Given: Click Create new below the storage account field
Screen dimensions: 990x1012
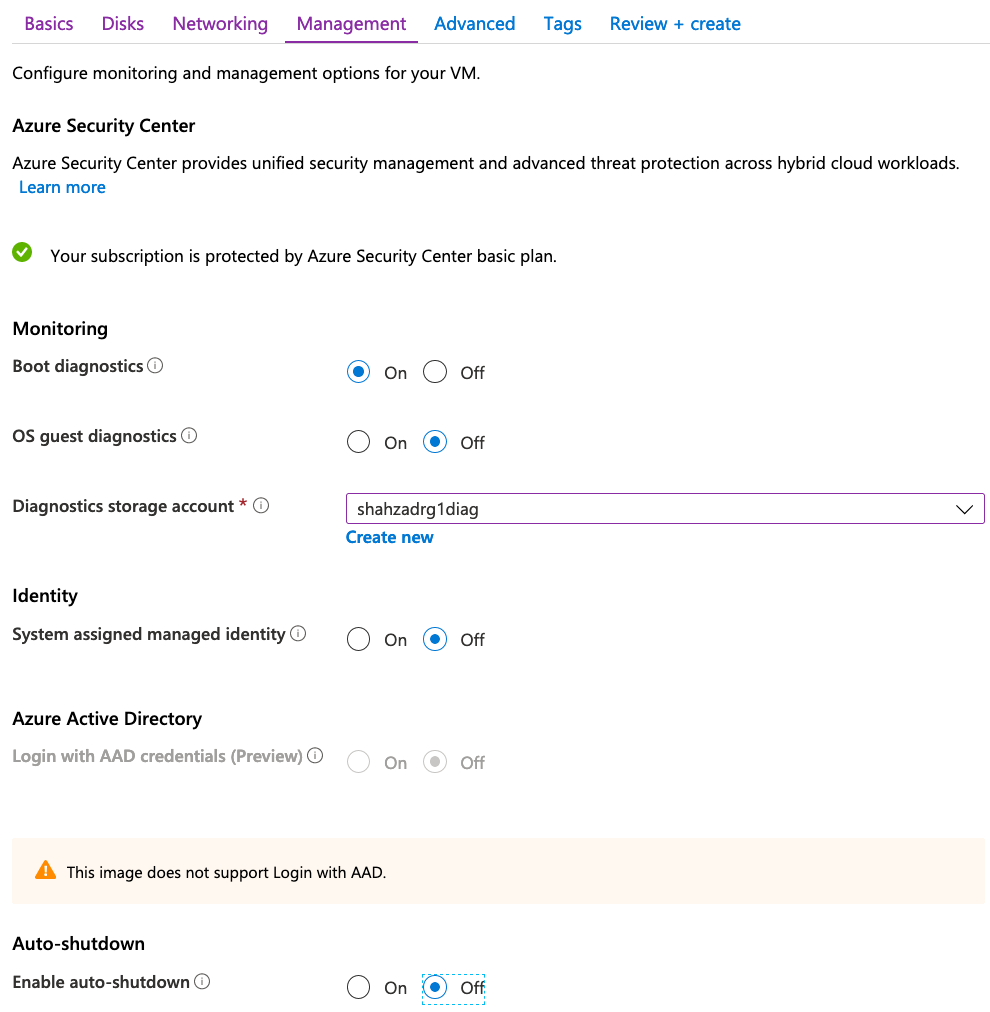Looking at the screenshot, I should (x=389, y=537).
